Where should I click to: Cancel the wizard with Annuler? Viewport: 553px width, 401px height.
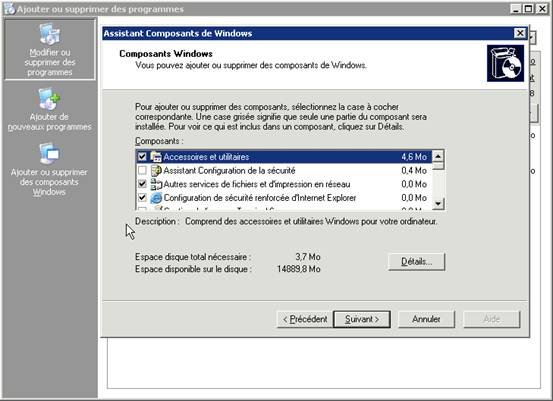point(426,319)
